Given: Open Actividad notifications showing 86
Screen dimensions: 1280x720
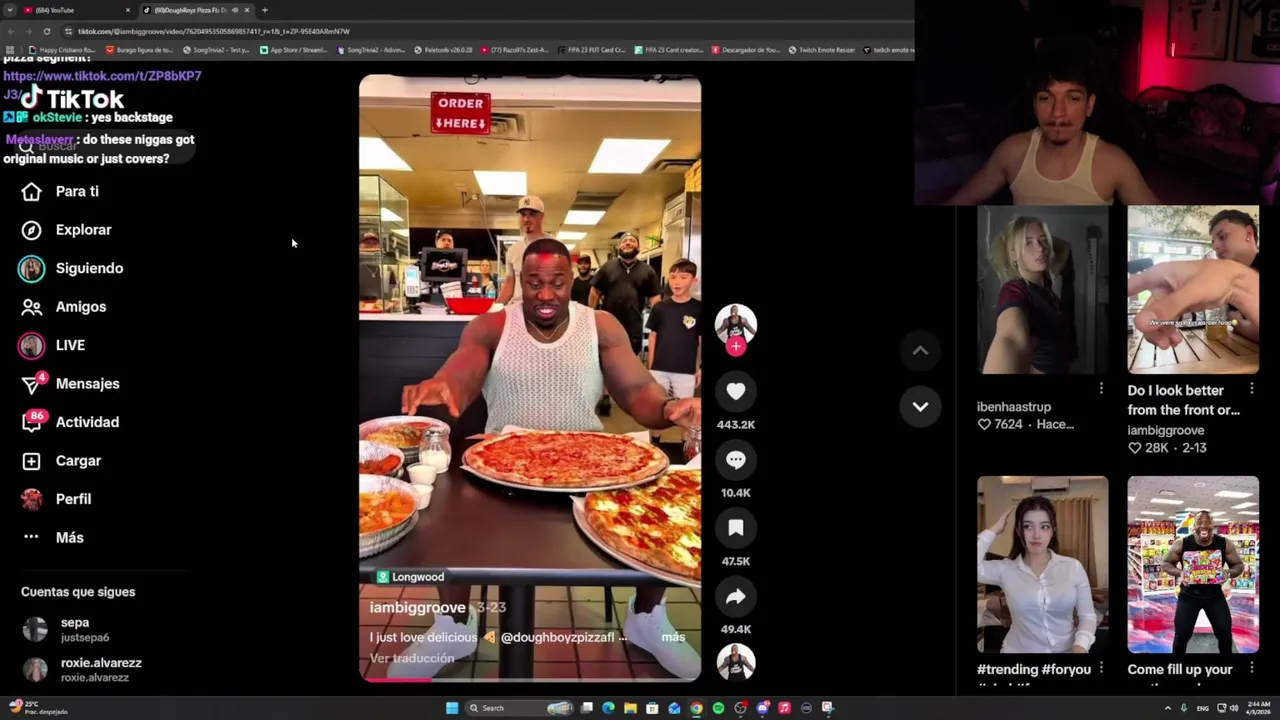Looking at the screenshot, I should pos(70,422).
